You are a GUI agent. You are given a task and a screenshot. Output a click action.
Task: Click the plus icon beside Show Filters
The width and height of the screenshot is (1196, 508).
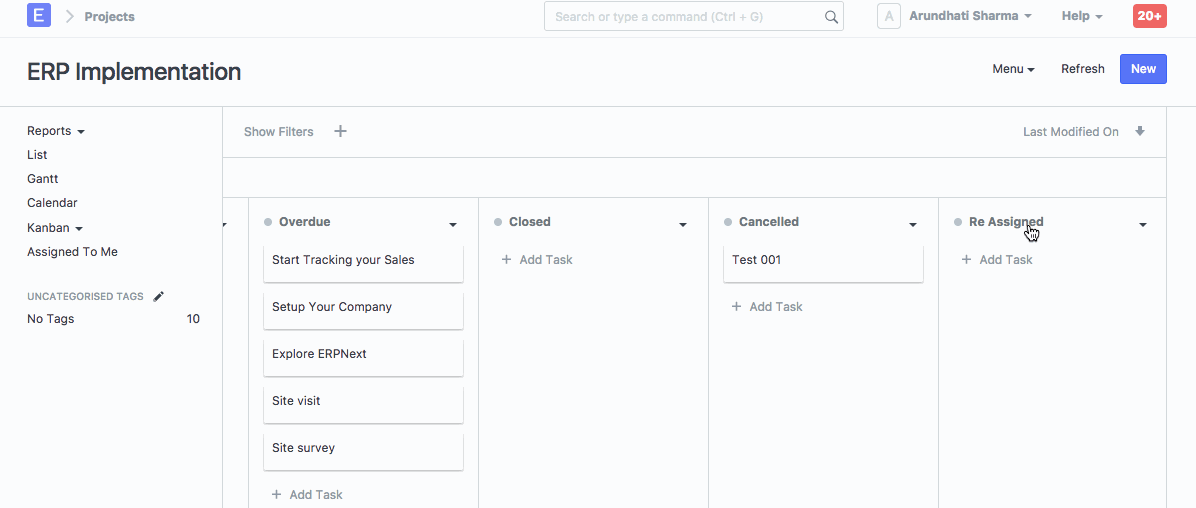[340, 131]
